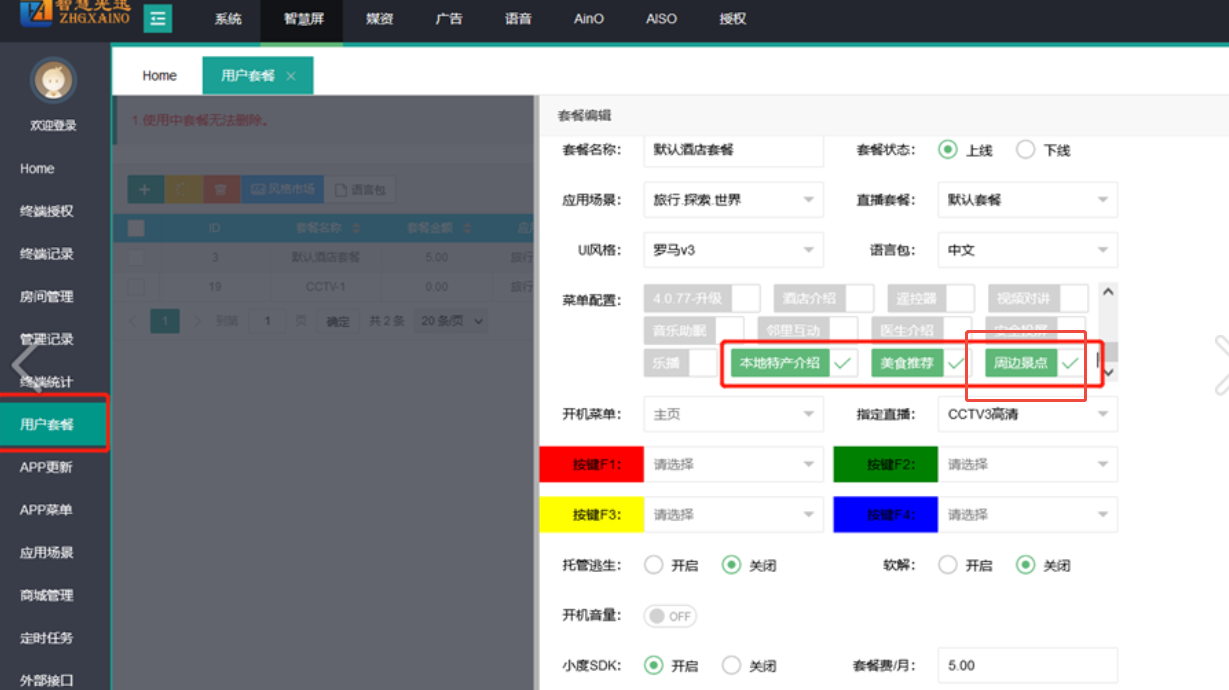Select 上线 status radio button

tap(947, 150)
